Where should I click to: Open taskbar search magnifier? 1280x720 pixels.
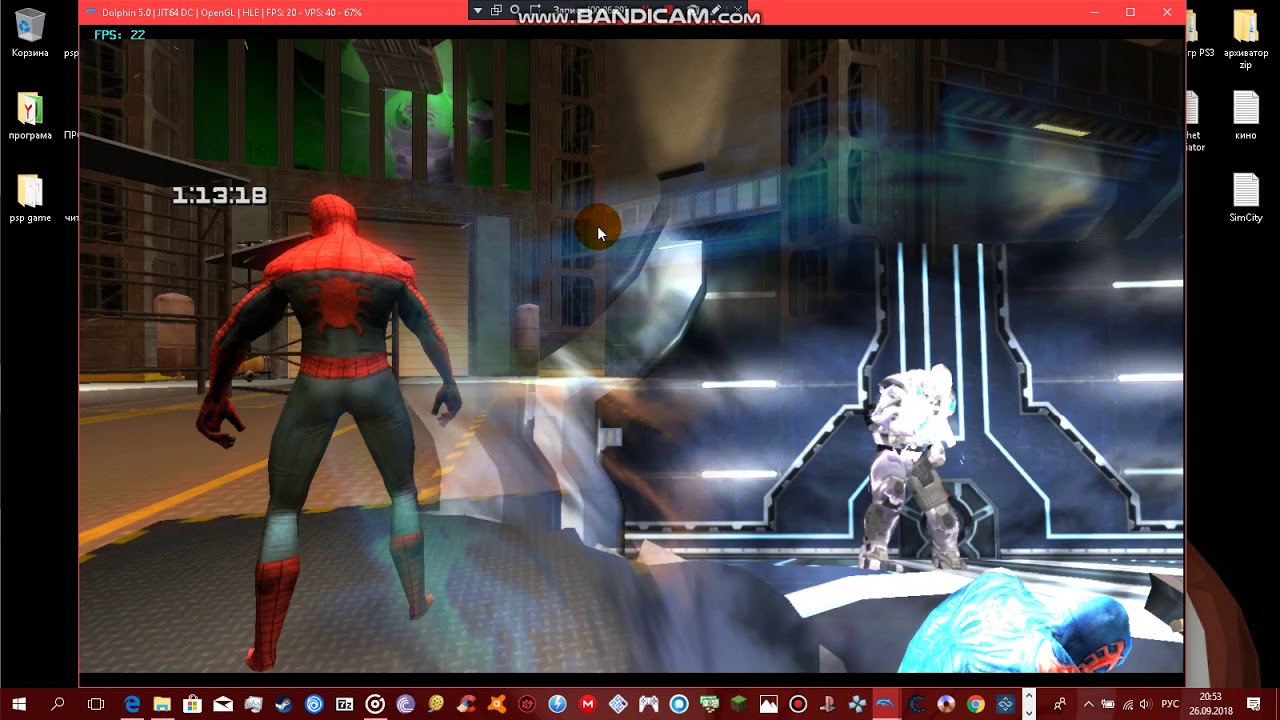pos(58,704)
